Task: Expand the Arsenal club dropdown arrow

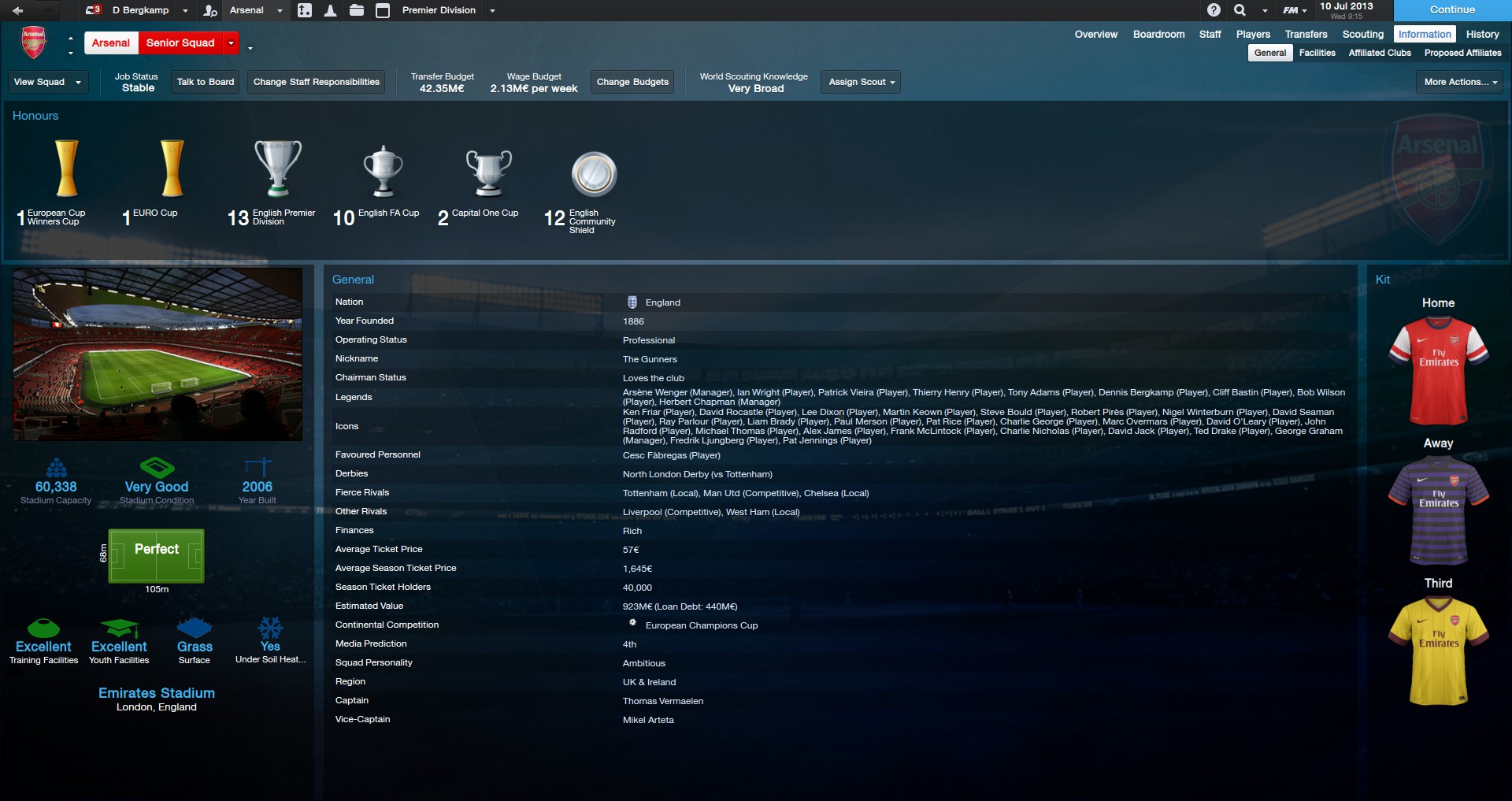Action: tap(280, 11)
